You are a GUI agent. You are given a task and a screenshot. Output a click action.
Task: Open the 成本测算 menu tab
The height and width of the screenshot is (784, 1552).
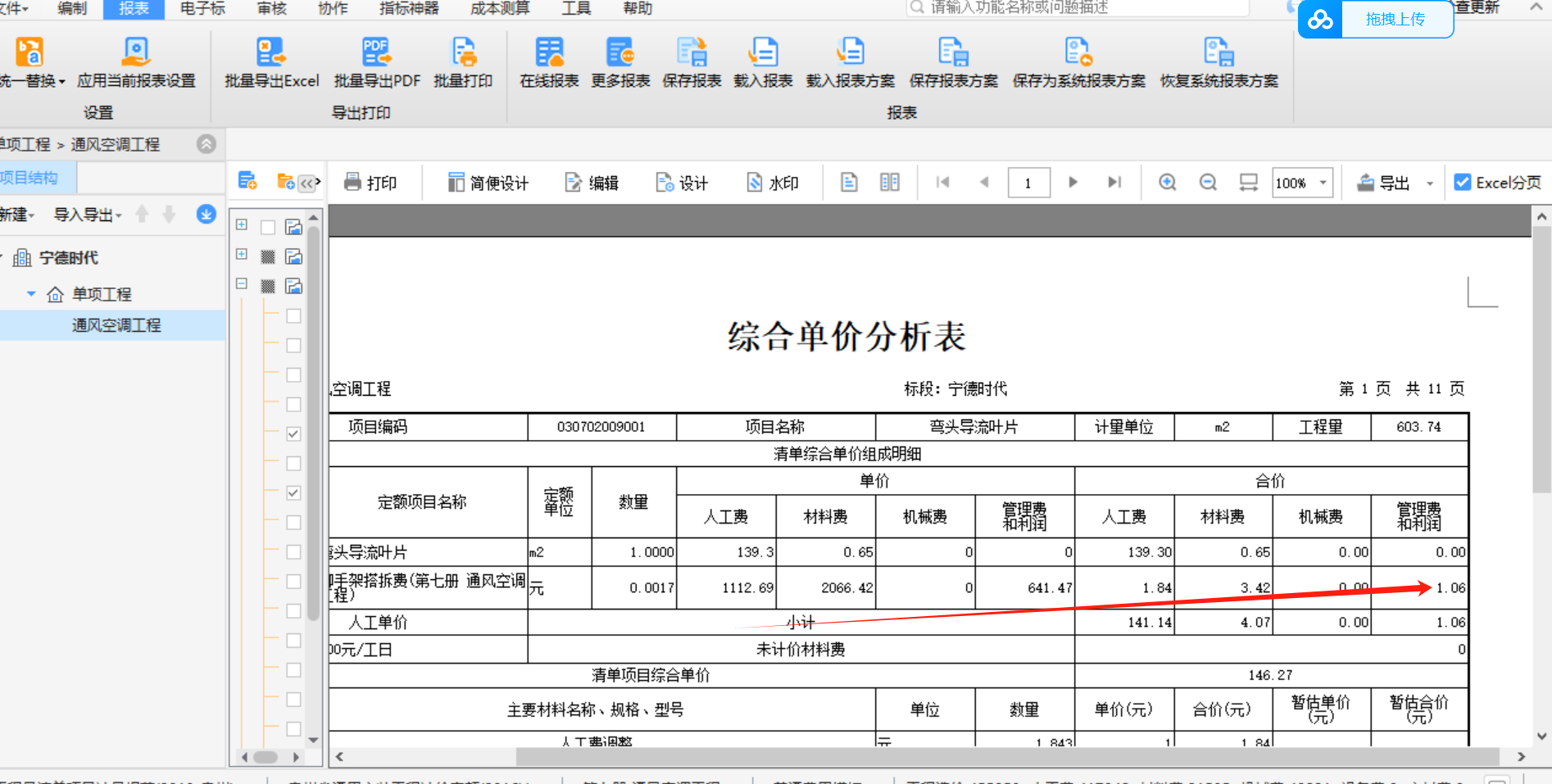[x=500, y=8]
